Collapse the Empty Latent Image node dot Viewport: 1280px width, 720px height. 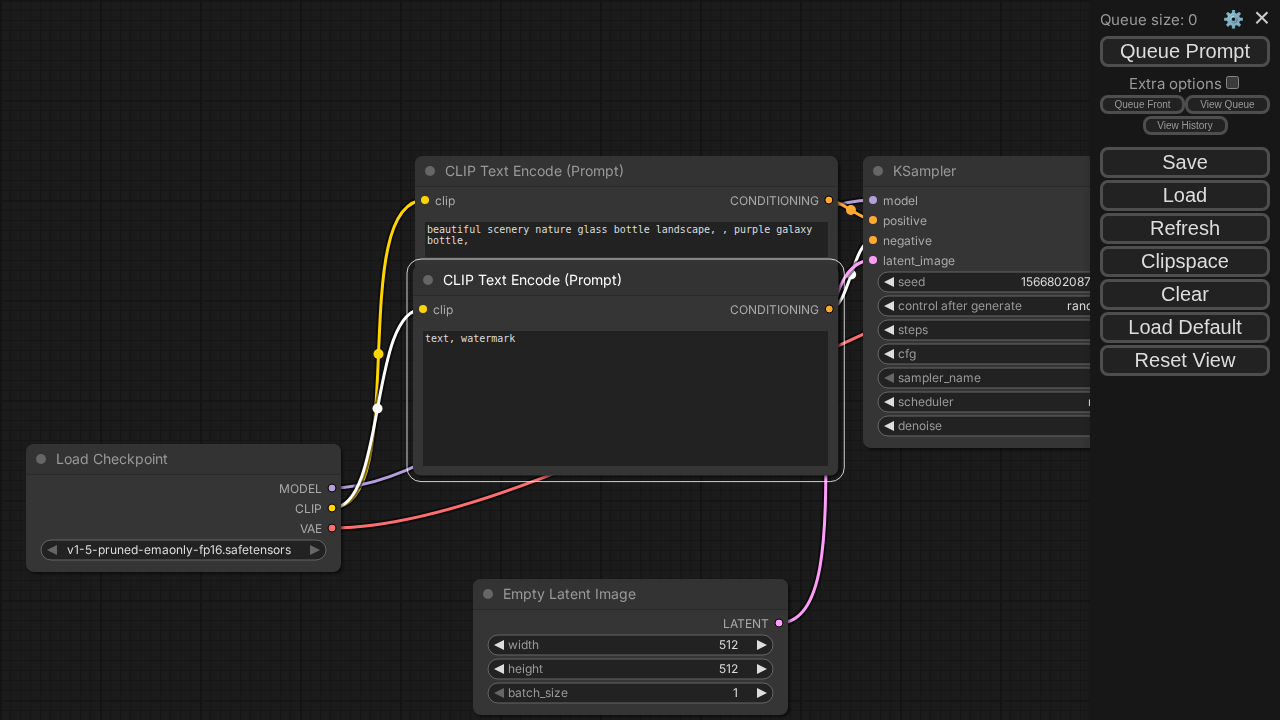click(488, 594)
